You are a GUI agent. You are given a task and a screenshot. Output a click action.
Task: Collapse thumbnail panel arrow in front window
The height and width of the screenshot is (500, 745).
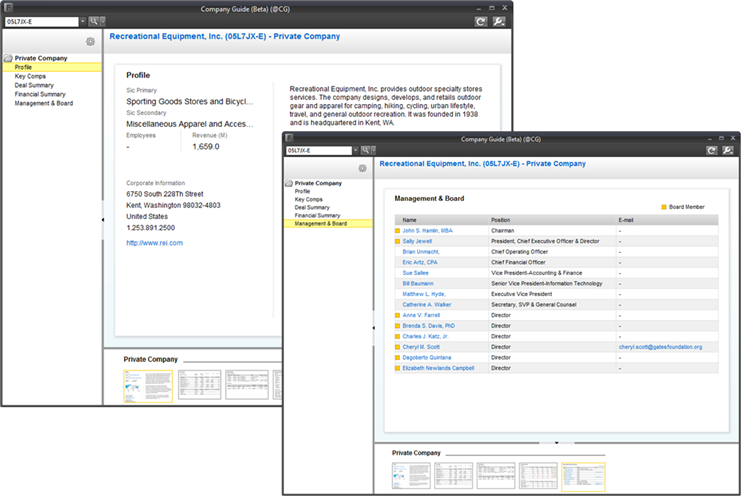[556, 442]
